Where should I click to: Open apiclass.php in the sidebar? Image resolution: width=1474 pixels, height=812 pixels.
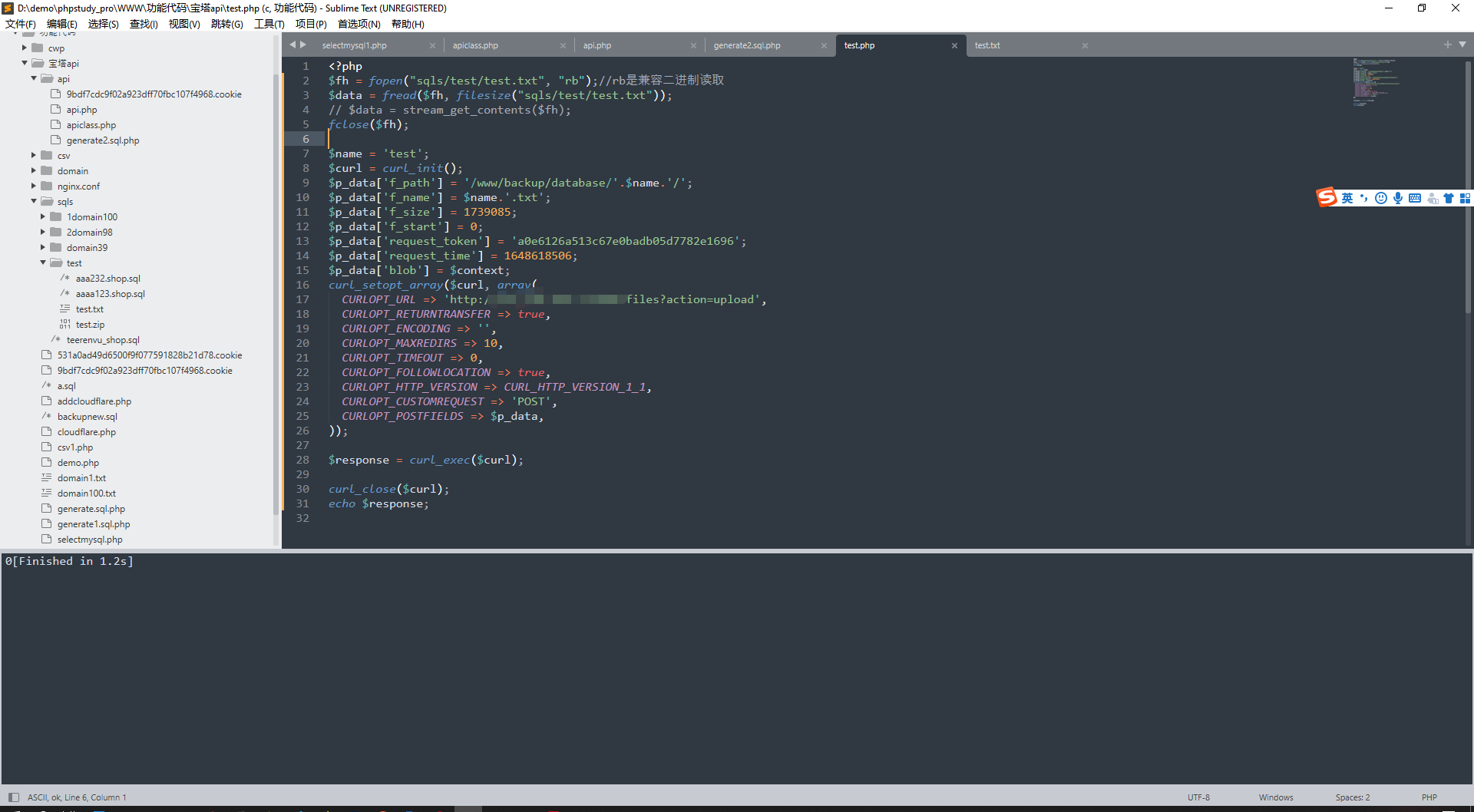[91, 125]
